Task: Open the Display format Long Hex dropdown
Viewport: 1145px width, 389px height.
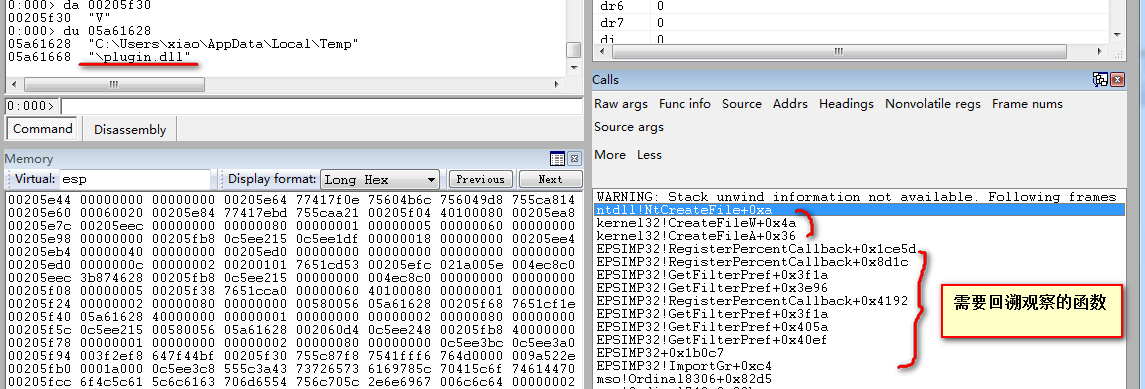Action: pyautogui.click(x=379, y=180)
